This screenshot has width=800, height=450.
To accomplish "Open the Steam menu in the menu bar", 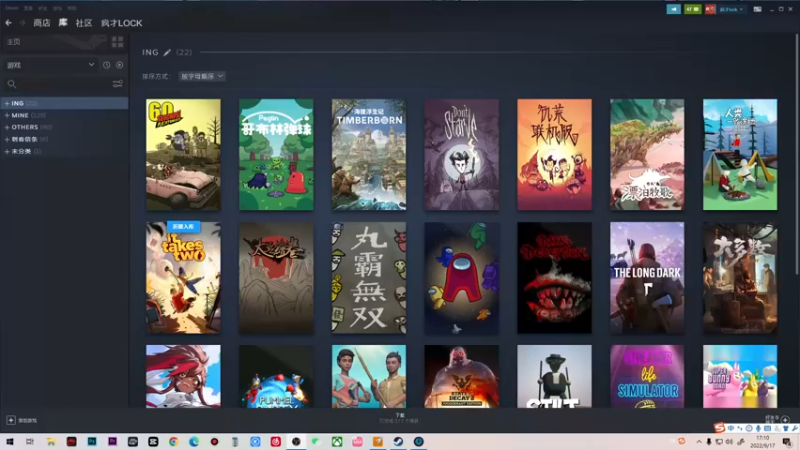I will pos(12,8).
